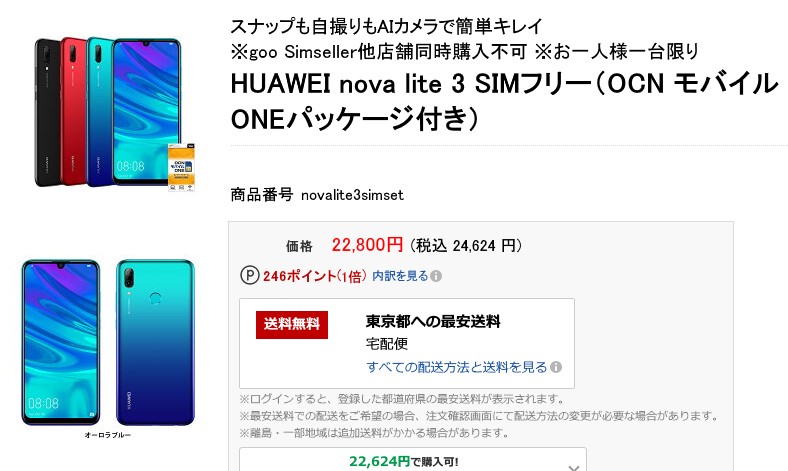Click the OCN Mobile ONE SIM package image
Screen dimensions: 788x471
(x=181, y=167)
